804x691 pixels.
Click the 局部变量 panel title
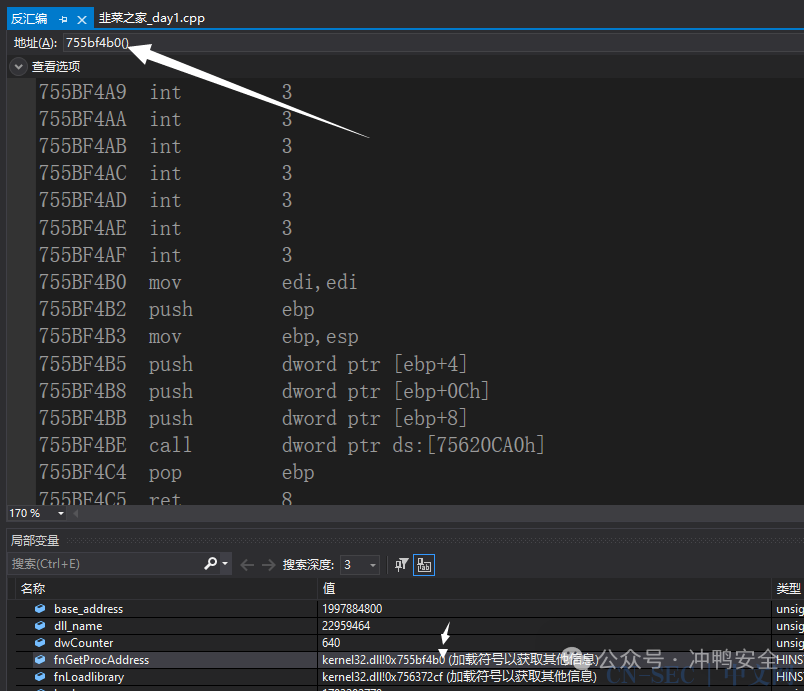[35, 540]
